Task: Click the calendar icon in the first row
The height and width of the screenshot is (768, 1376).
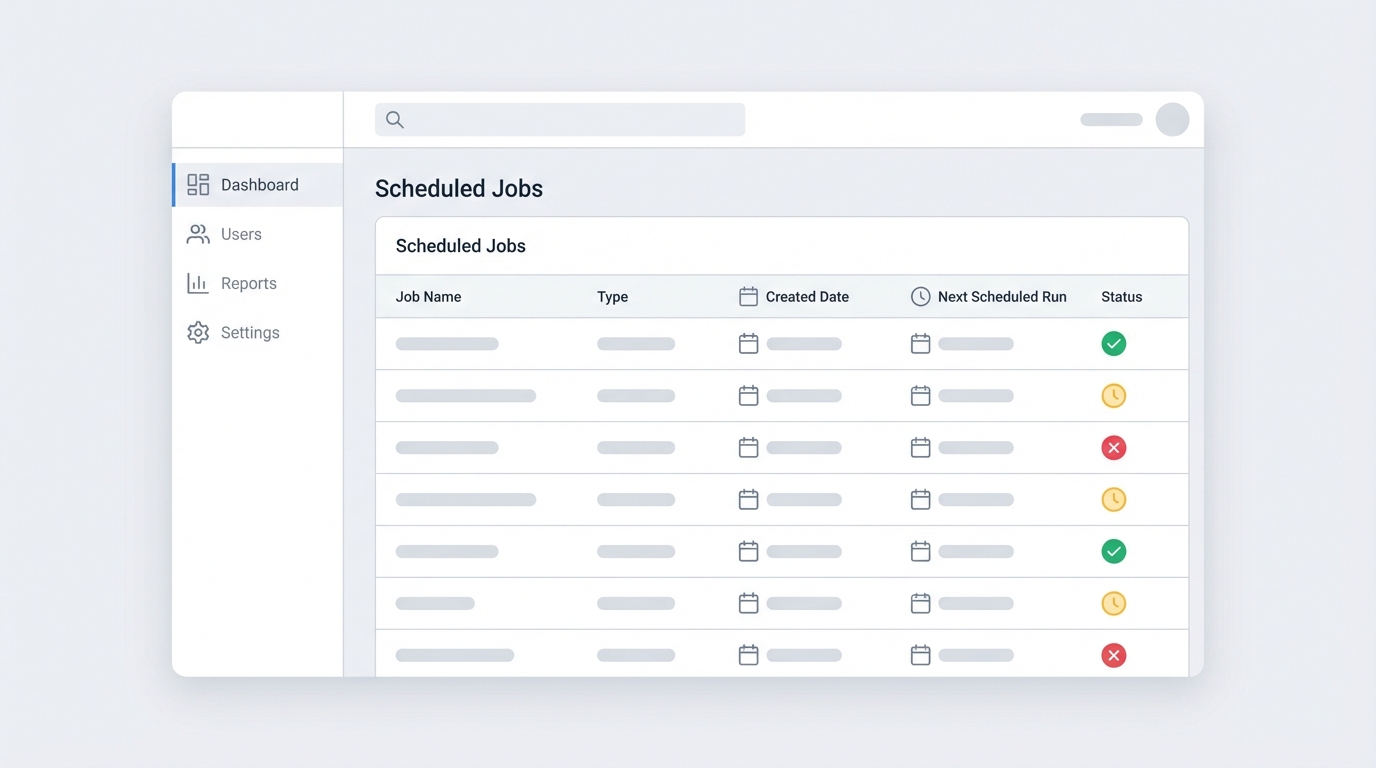Action: (x=748, y=343)
